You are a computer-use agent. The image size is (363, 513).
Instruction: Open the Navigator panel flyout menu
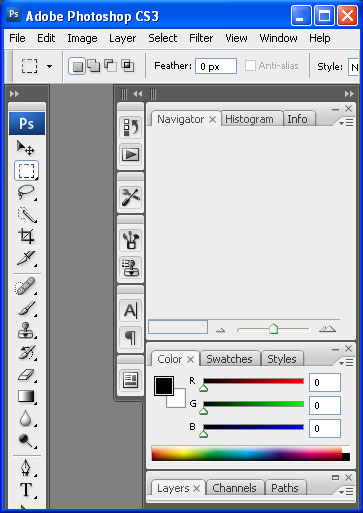pyautogui.click(x=347, y=123)
